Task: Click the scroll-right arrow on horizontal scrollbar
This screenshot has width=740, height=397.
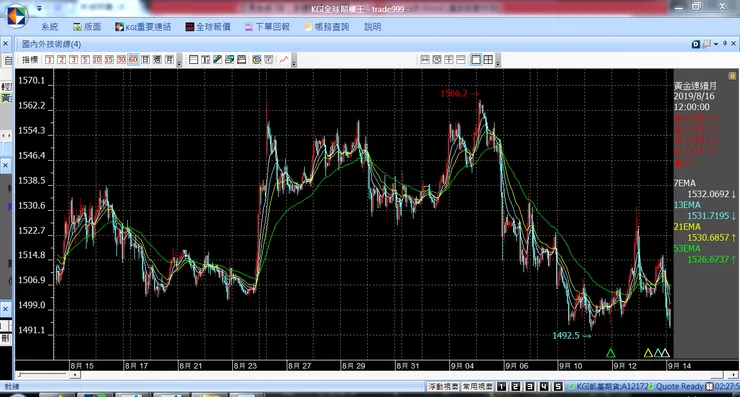Action: pyautogui.click(x=732, y=375)
